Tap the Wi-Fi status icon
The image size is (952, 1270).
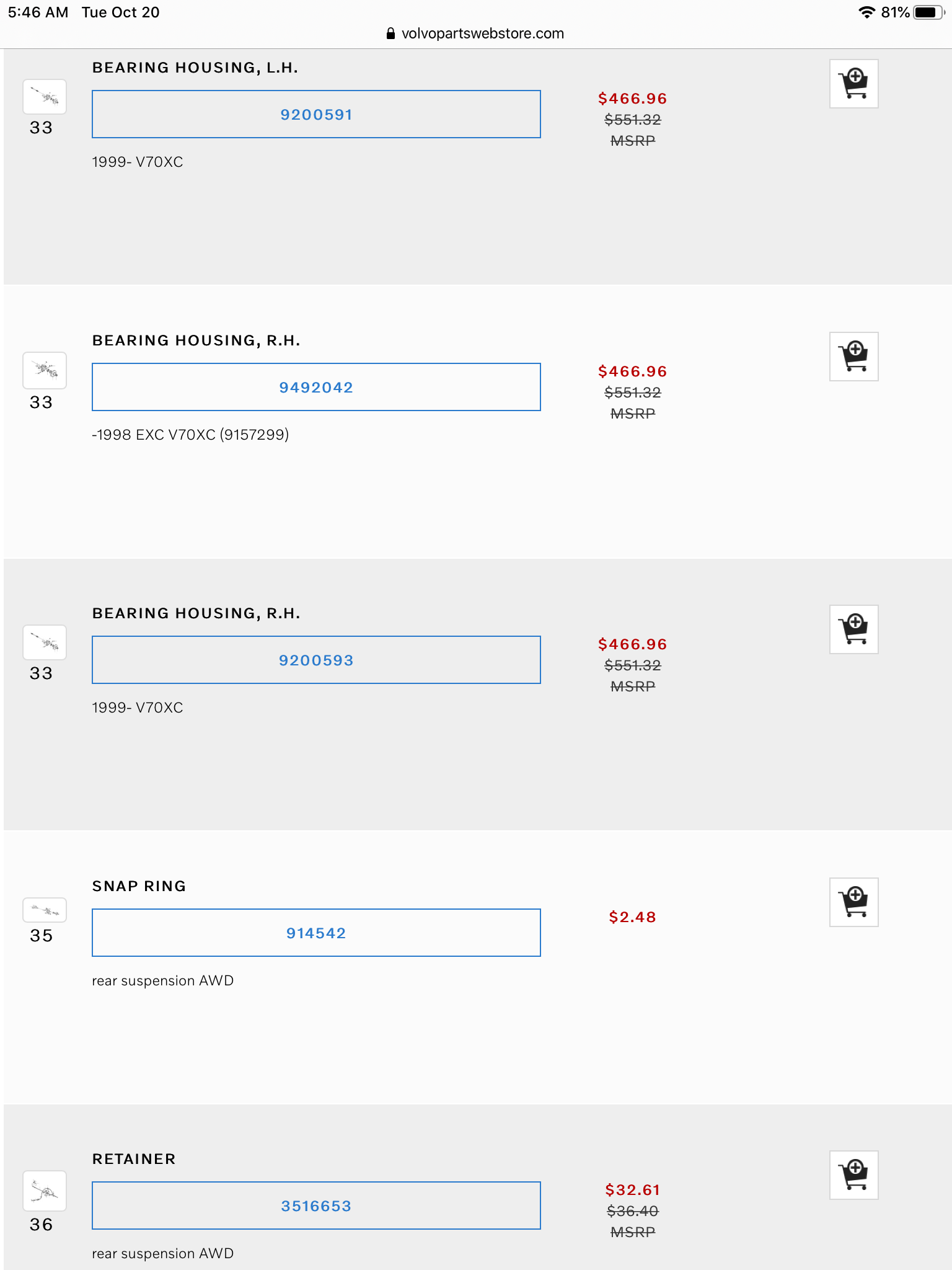click(x=866, y=12)
